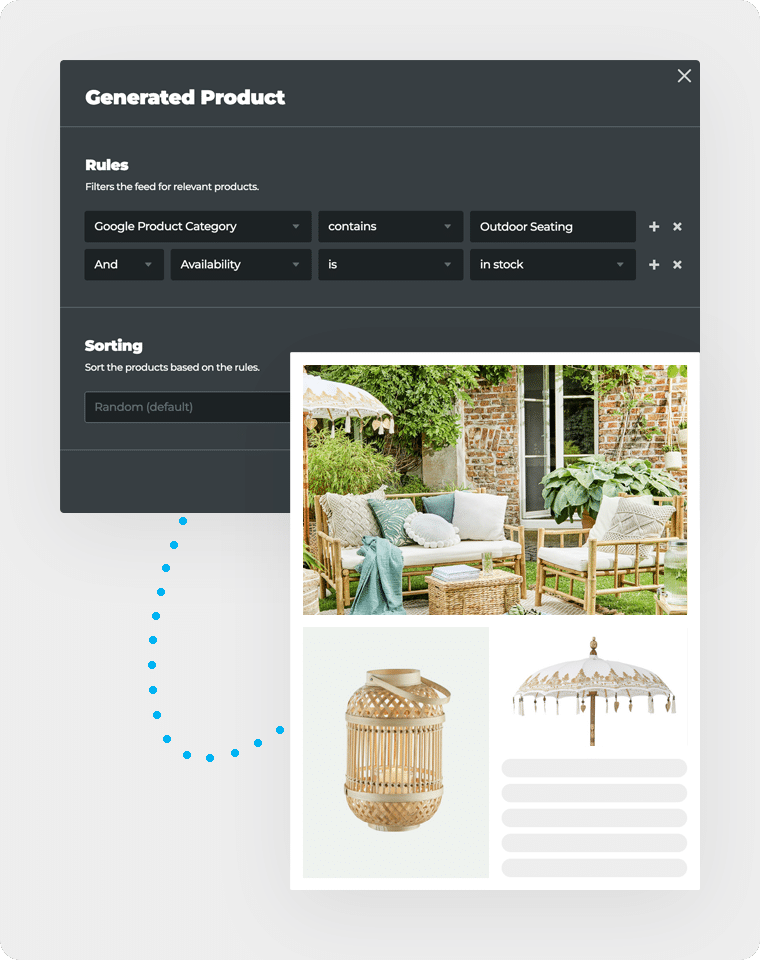This screenshot has width=760, height=960.
Task: Remove the Google Product Category rule
Action: 677,227
